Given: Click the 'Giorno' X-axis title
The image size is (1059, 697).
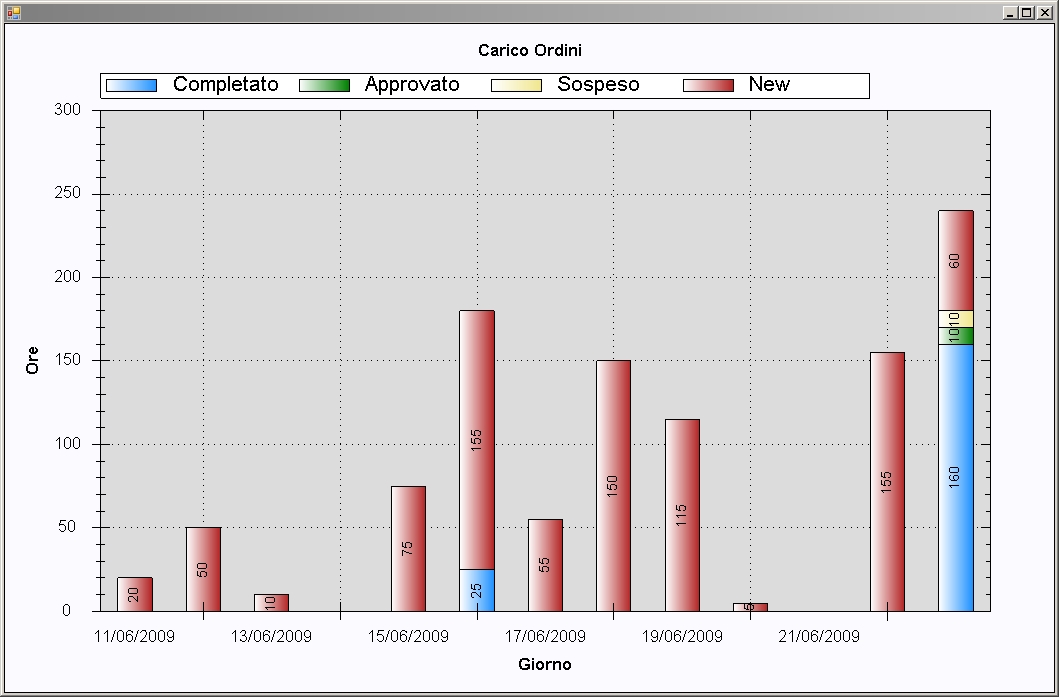Looking at the screenshot, I should coord(545,665).
